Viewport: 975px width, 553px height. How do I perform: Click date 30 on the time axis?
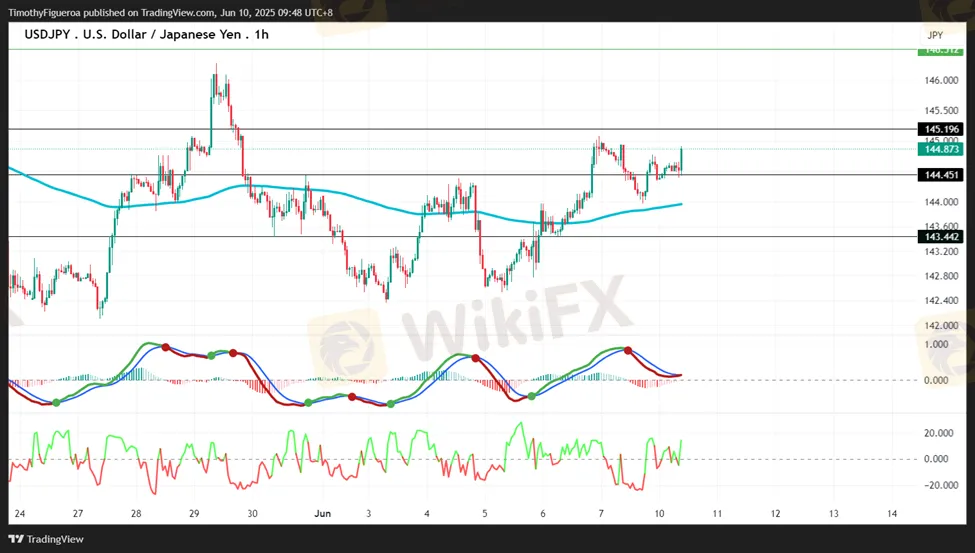(x=252, y=514)
